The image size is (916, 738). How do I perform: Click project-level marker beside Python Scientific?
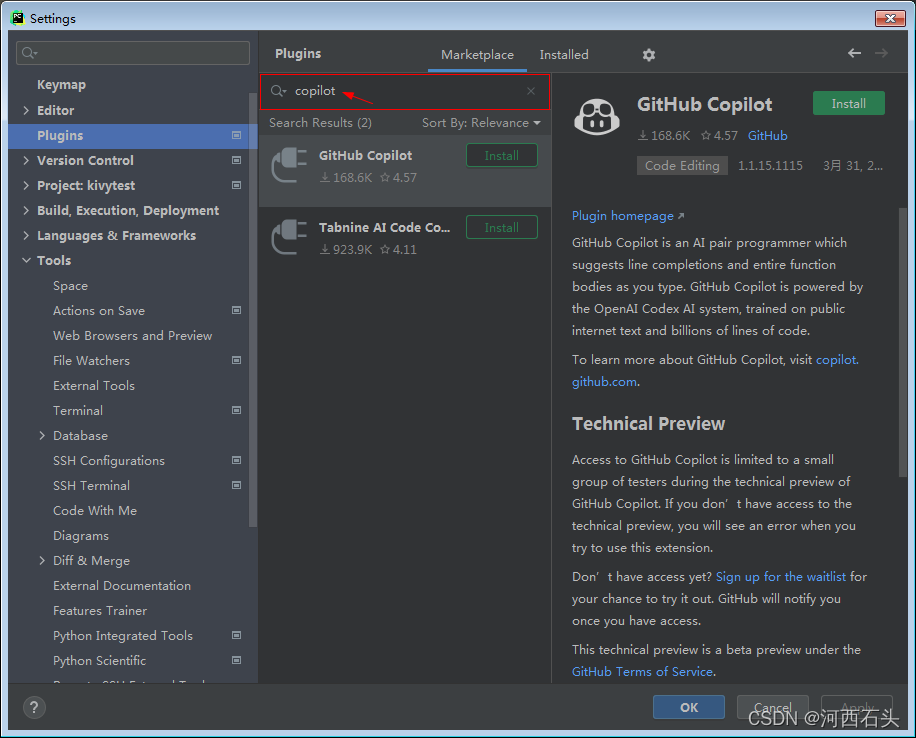(x=237, y=660)
